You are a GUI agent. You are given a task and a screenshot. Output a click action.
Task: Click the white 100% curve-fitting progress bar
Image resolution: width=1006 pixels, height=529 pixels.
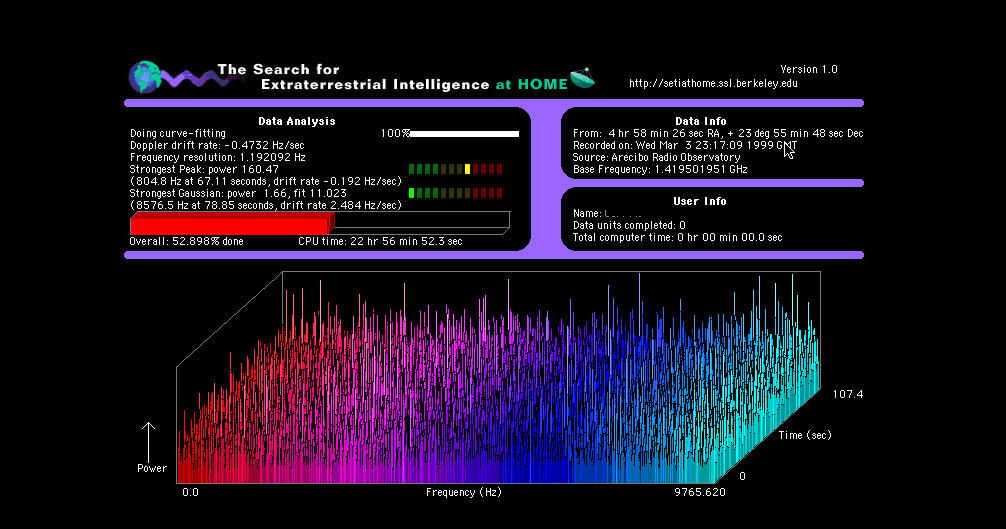point(464,133)
